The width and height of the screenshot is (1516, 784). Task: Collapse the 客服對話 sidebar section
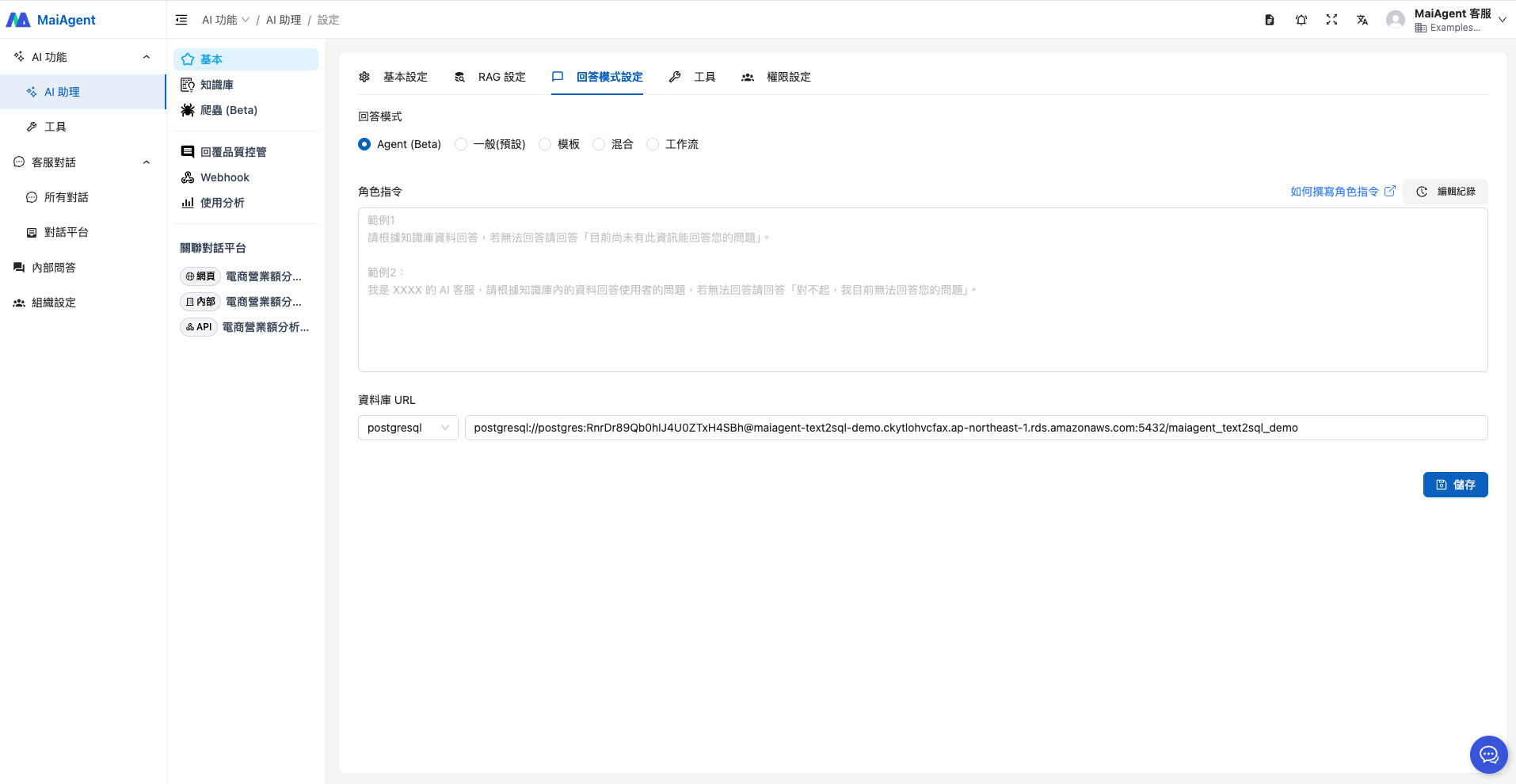tap(147, 162)
